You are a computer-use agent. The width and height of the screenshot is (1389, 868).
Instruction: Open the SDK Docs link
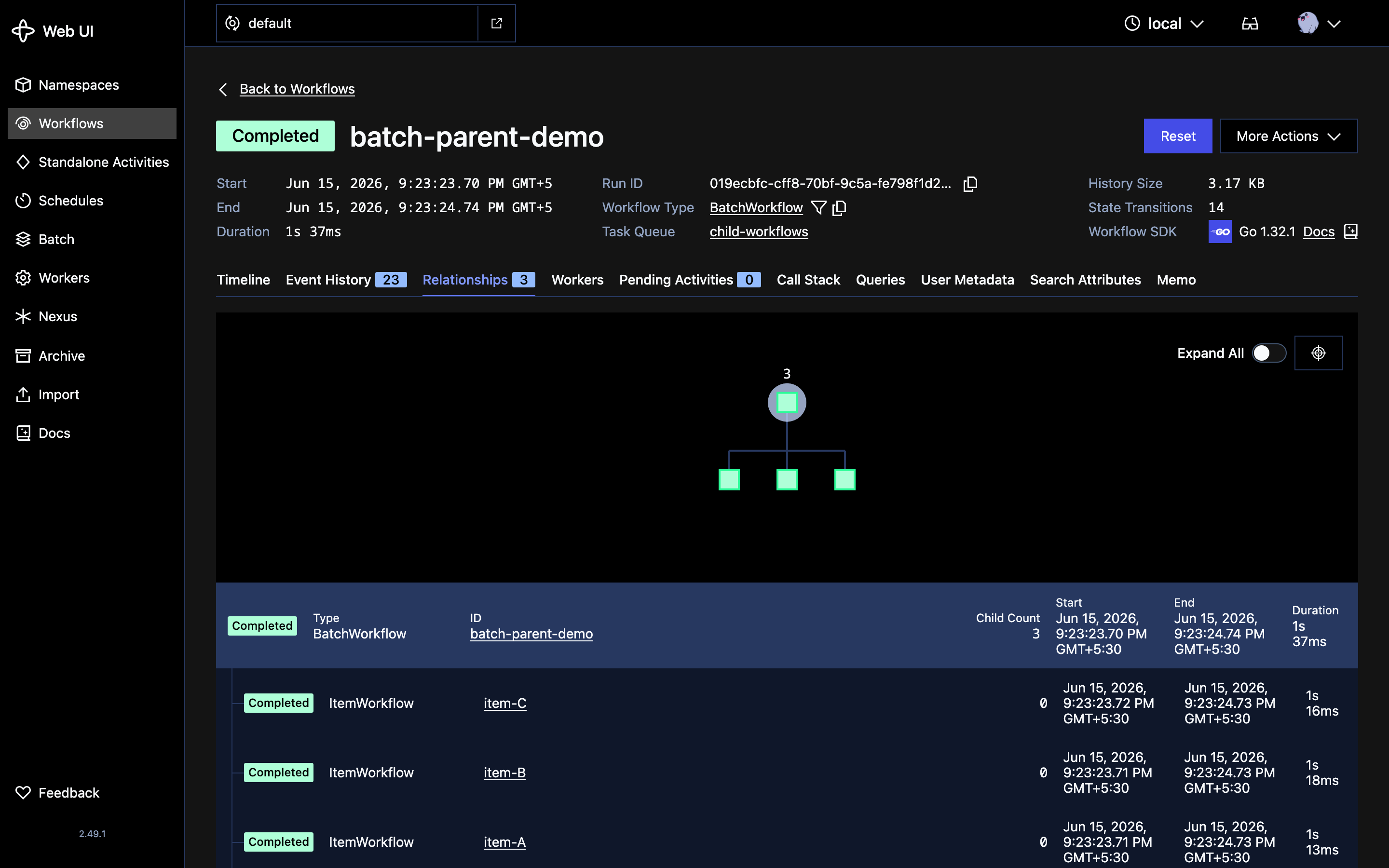coord(1319,232)
